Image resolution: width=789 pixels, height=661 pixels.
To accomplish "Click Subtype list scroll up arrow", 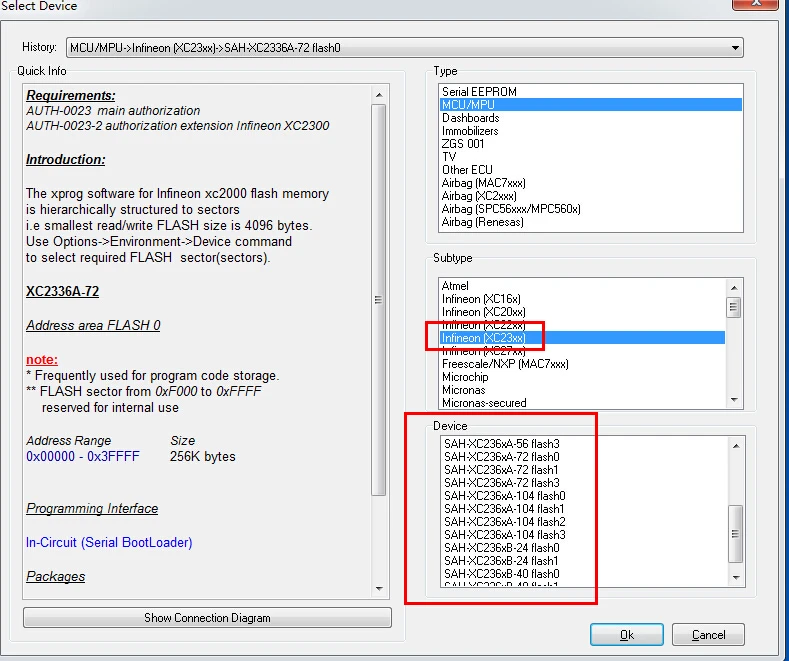I will coord(734,288).
